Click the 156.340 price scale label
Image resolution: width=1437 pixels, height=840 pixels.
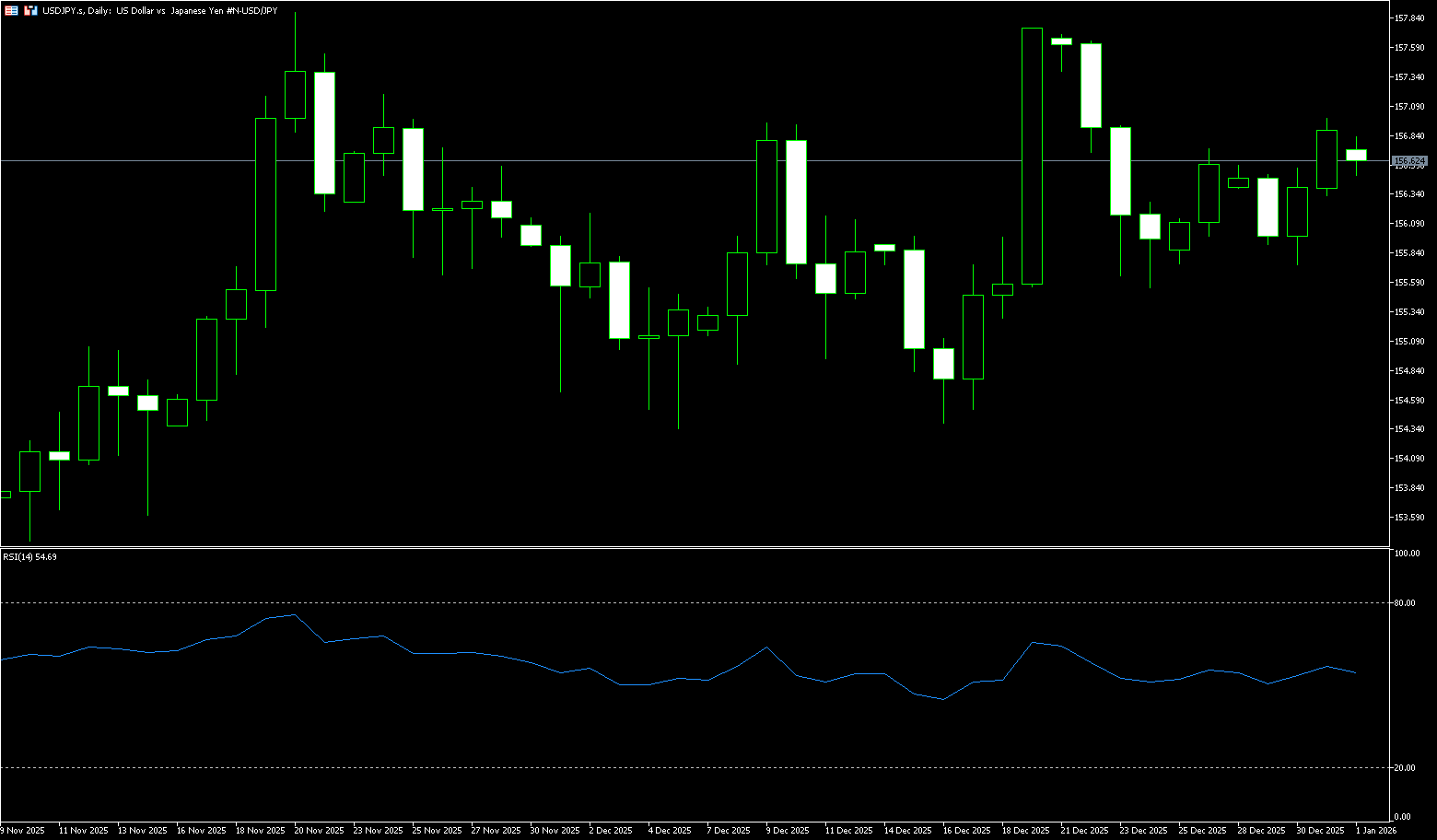(x=1409, y=194)
